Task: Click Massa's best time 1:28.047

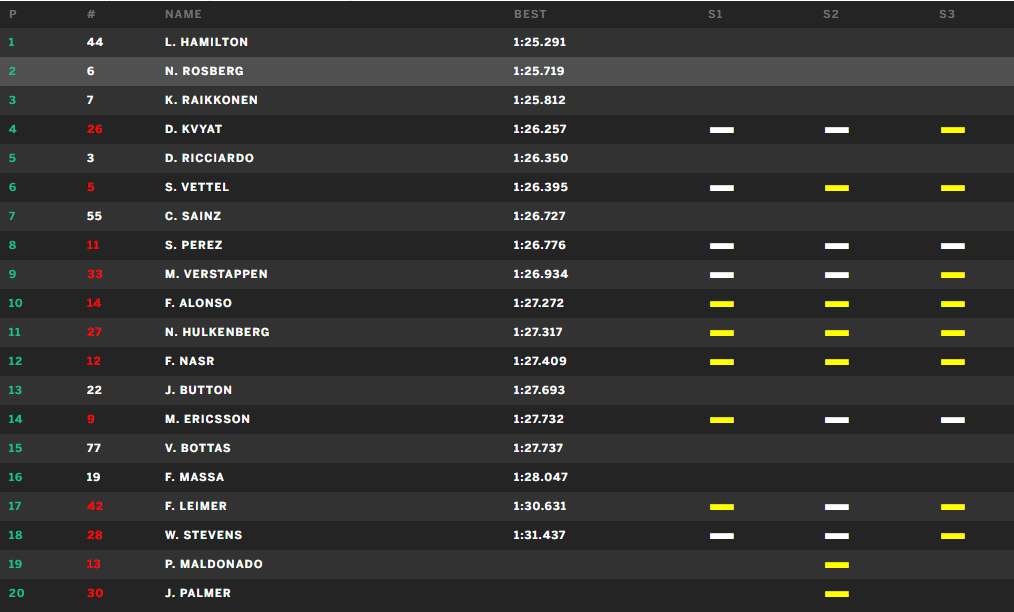Action: click(541, 477)
